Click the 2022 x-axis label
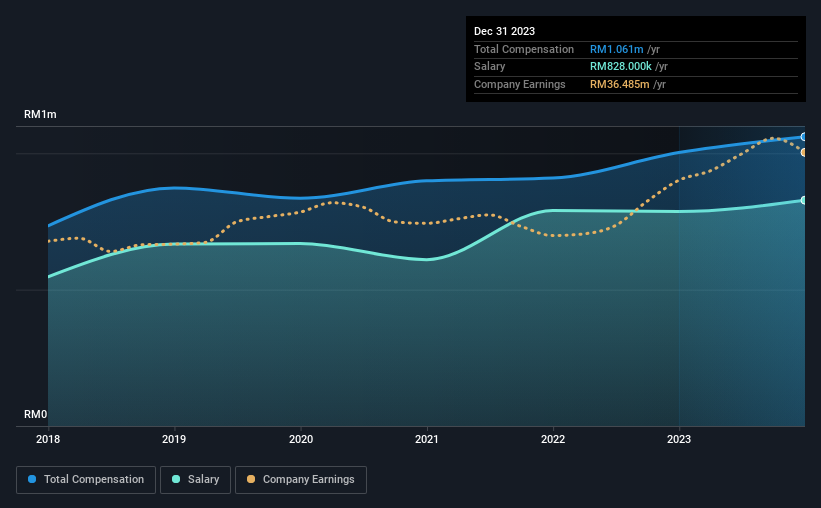This screenshot has width=821, height=508. click(x=553, y=439)
